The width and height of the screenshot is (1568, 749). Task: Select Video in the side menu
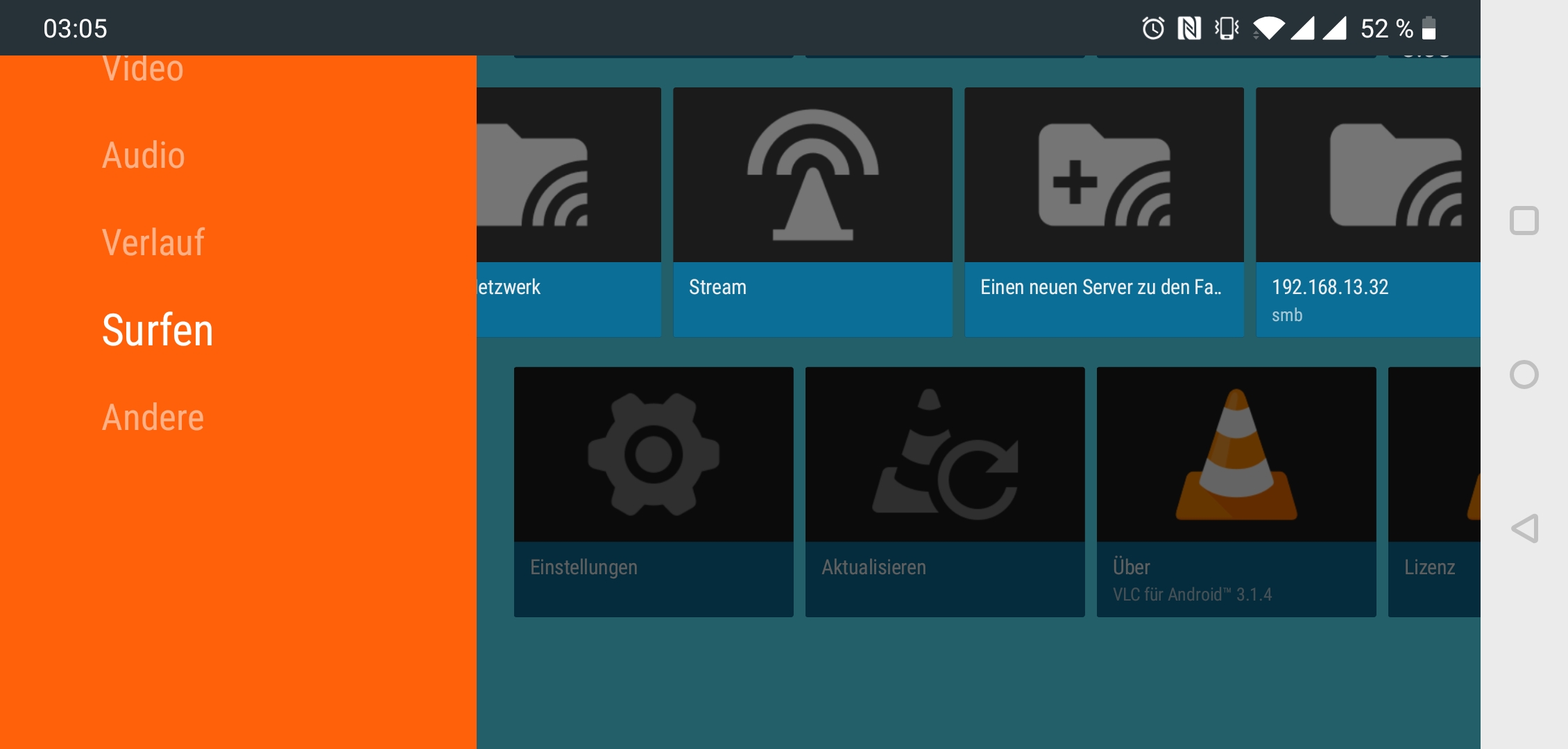pos(143,69)
